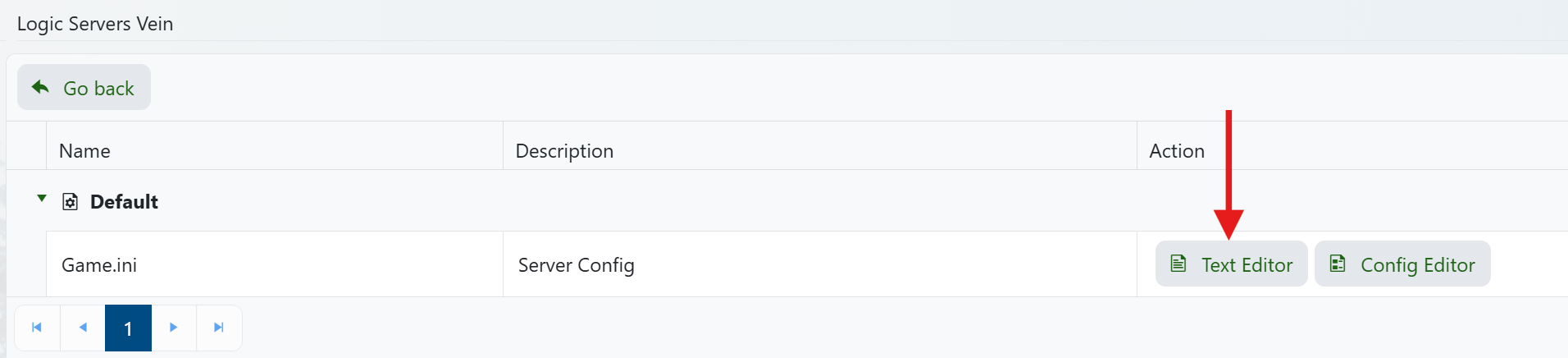1568x358 pixels.
Task: Go to the next page
Action: coord(174,328)
